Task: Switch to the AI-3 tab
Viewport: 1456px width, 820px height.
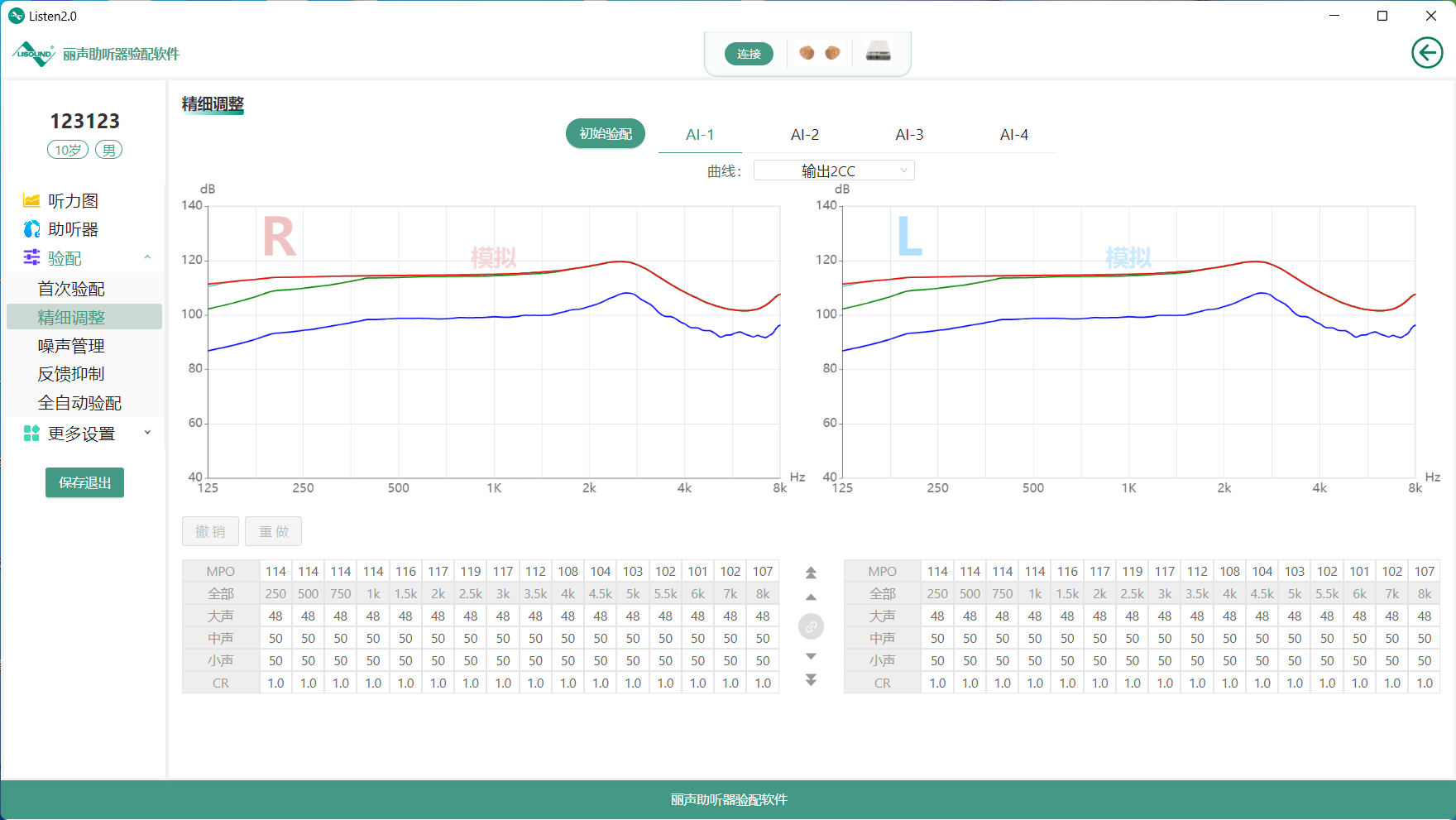Action: [909, 135]
